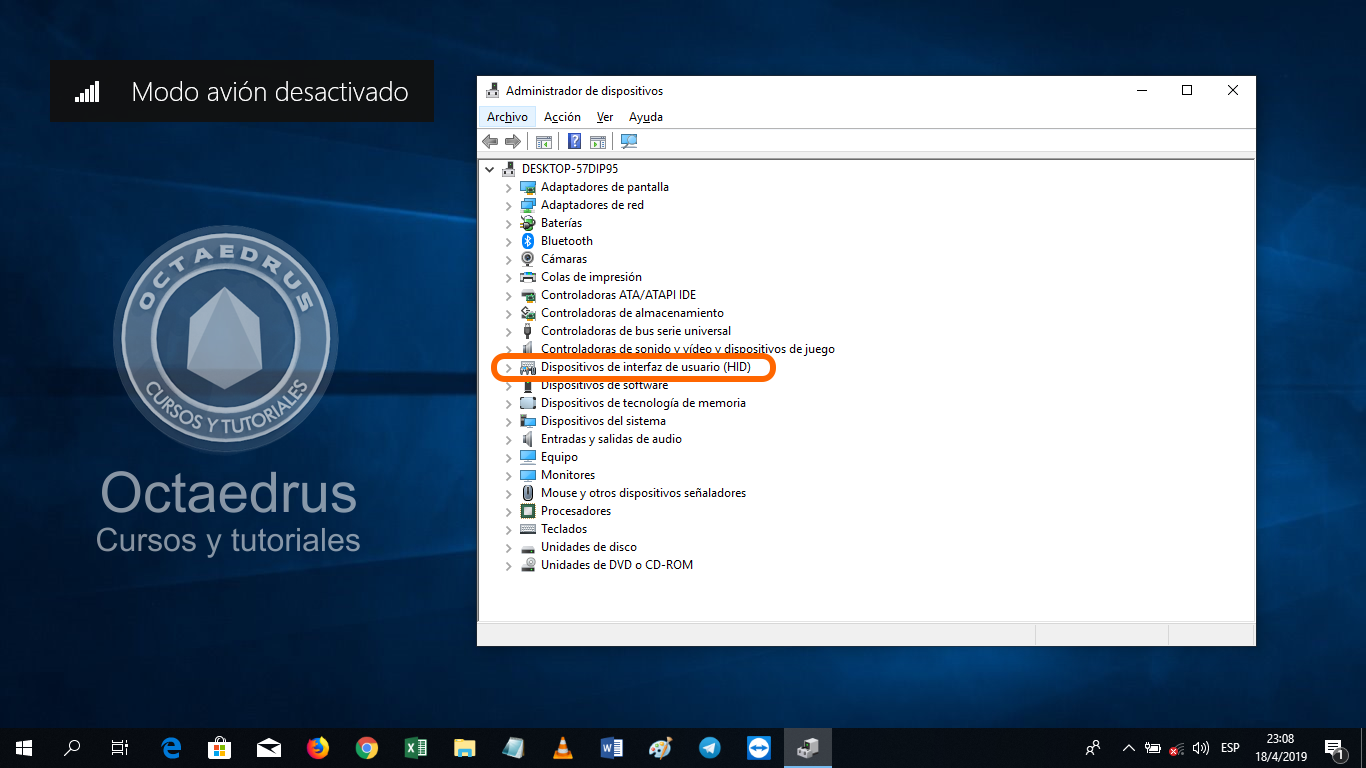Viewport: 1366px width, 768px height.
Task: Click the Teclados keyboard icon
Action: pyautogui.click(x=528, y=529)
